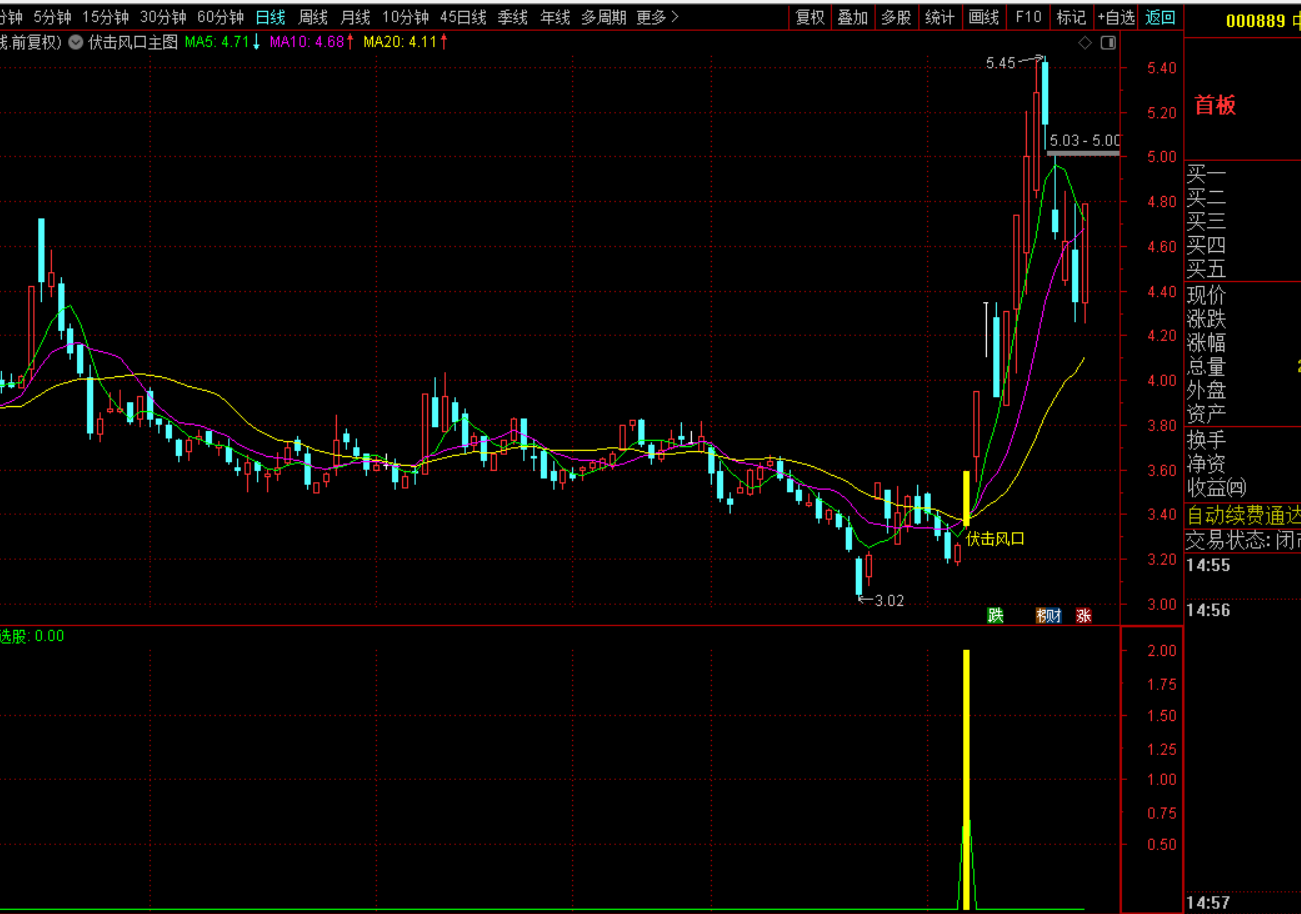Click the 叠加 overlay button
1301x914 pixels.
853,17
